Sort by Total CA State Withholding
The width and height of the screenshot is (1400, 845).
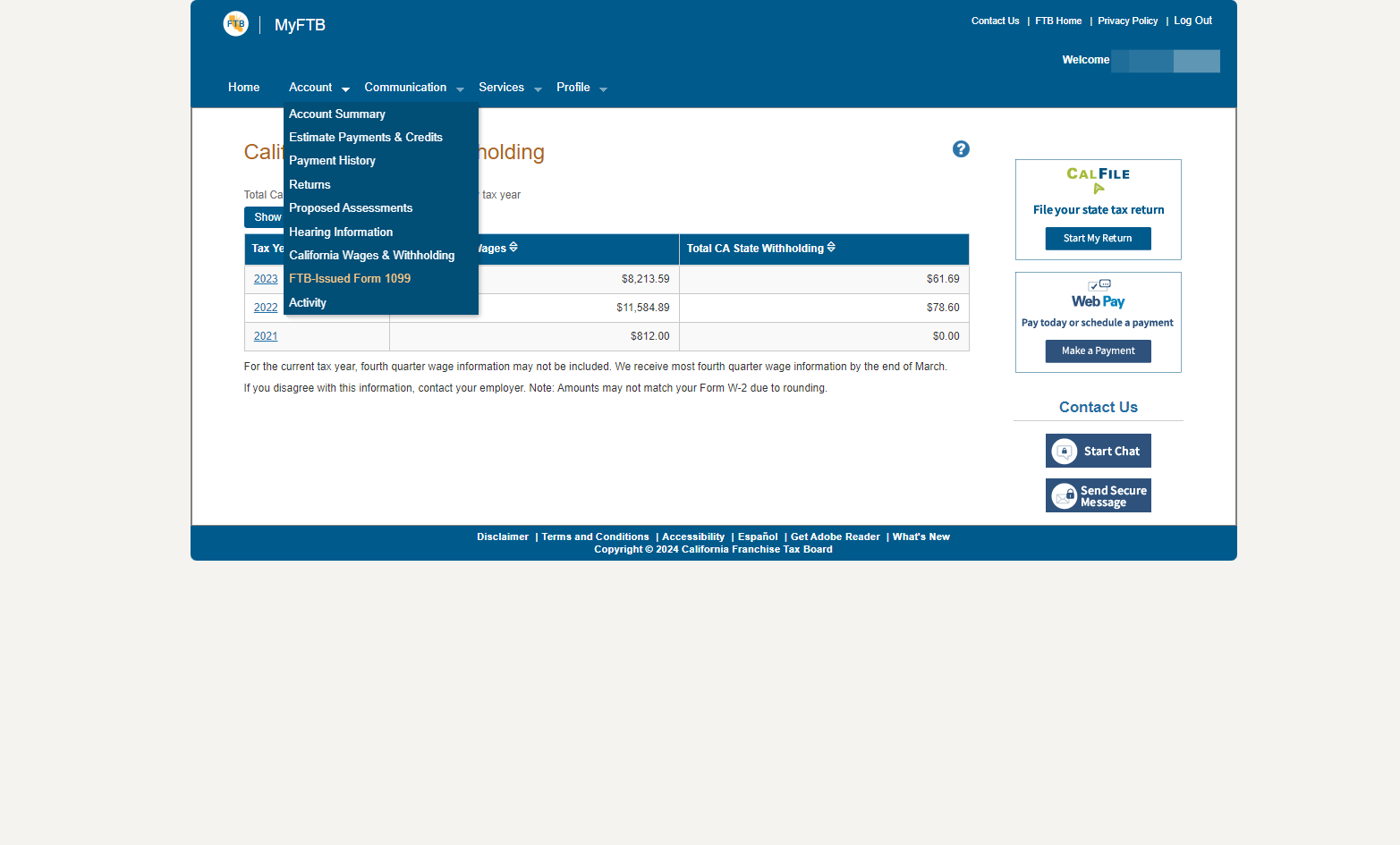[831, 248]
